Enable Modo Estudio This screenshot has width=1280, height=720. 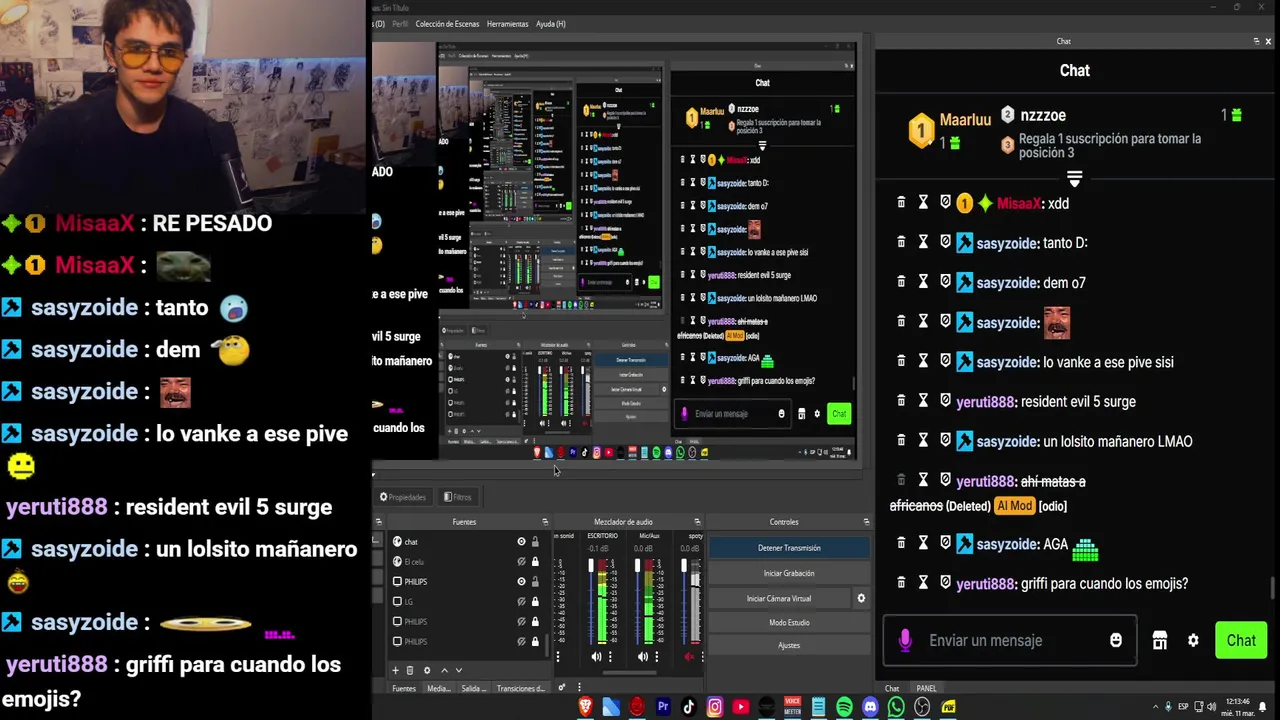(789, 622)
